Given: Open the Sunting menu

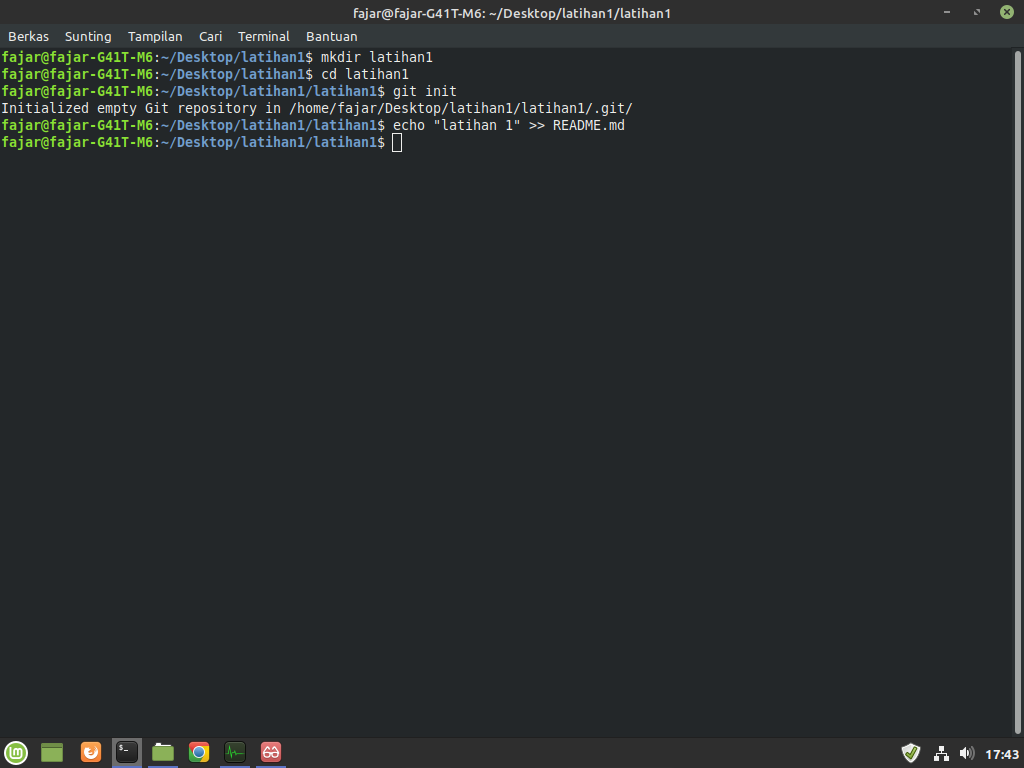Looking at the screenshot, I should (x=88, y=37).
